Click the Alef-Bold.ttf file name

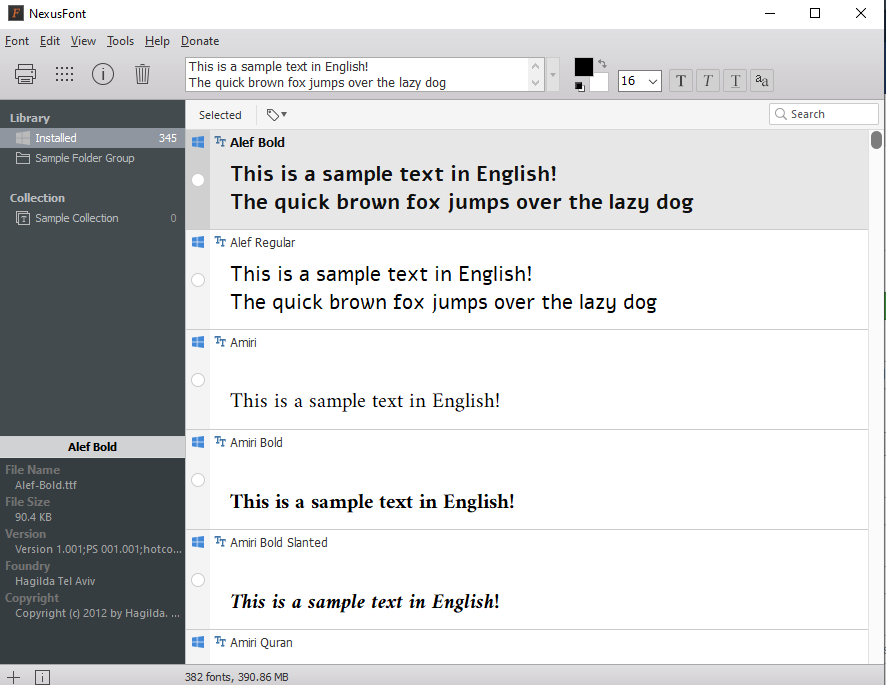(x=46, y=485)
